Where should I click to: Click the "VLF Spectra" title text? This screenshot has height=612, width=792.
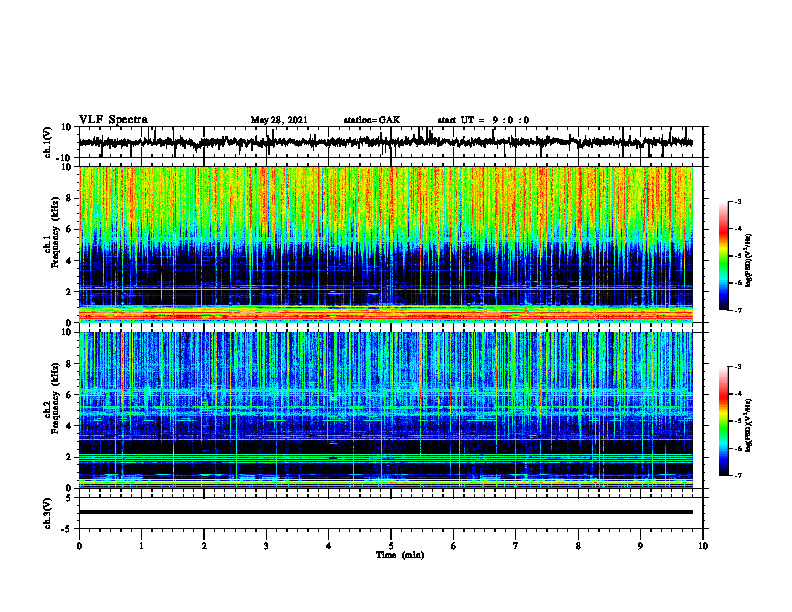tap(113, 120)
